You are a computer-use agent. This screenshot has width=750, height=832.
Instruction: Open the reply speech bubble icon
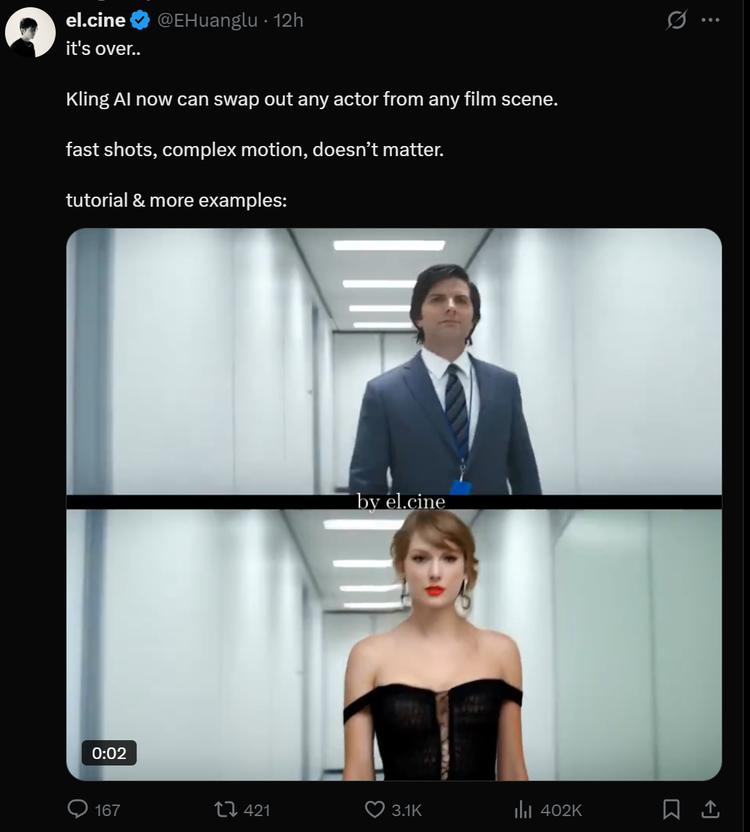click(77, 809)
